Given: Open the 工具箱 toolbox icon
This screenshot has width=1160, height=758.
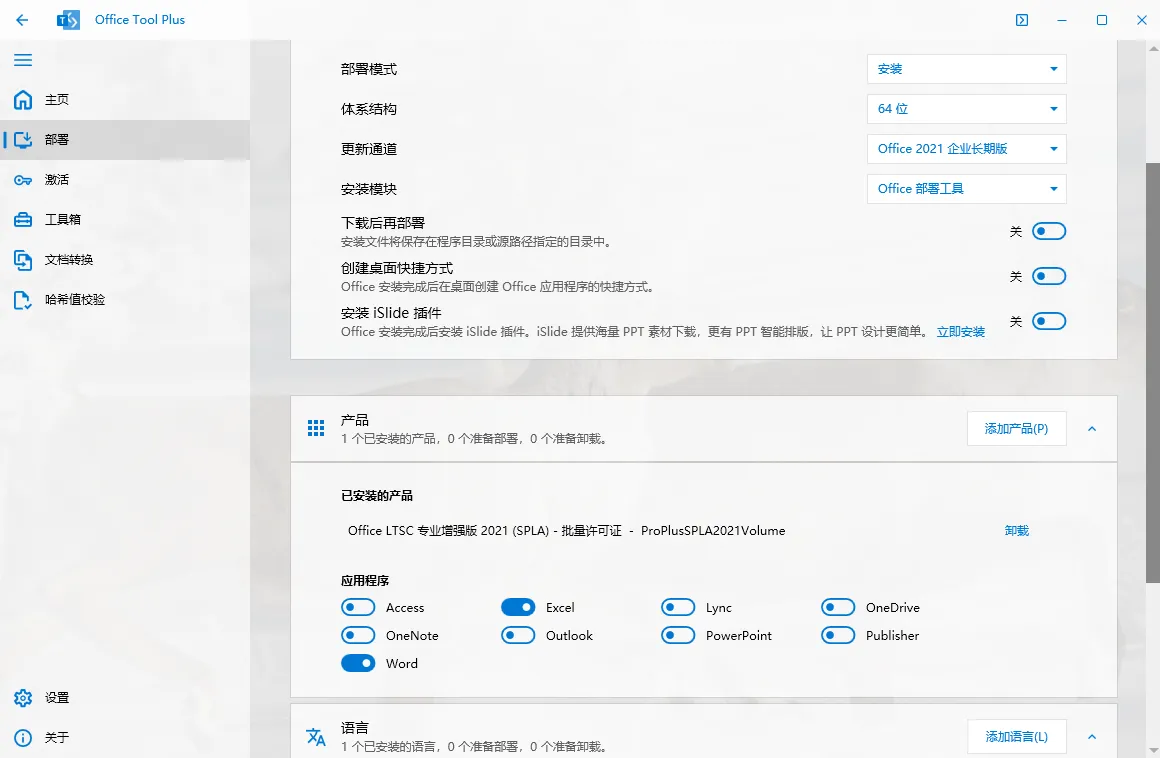Looking at the screenshot, I should 22,220.
